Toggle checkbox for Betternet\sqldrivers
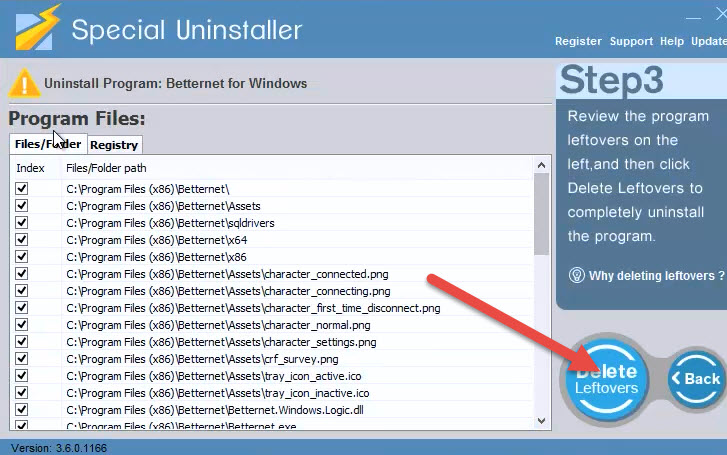Viewport: 727px width, 455px height. click(21, 223)
